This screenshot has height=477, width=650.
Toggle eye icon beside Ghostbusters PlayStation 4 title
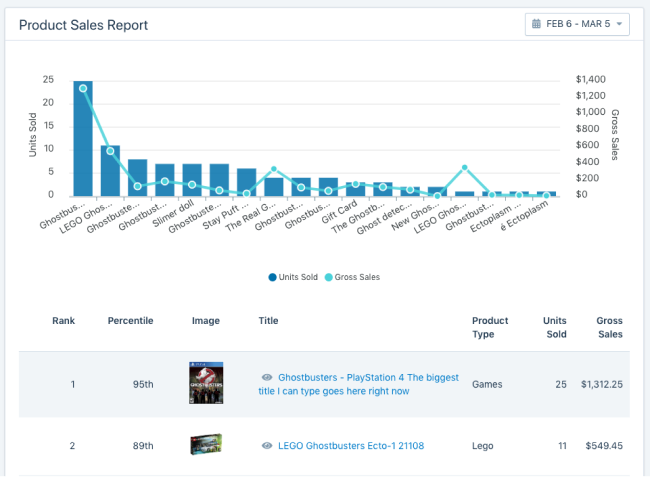click(267, 378)
